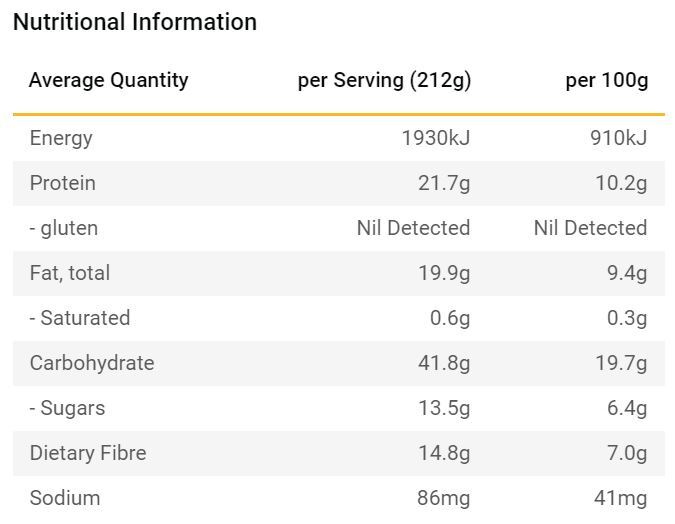The image size is (675, 524).
Task: Select the Energy row label
Action: [x=61, y=138]
